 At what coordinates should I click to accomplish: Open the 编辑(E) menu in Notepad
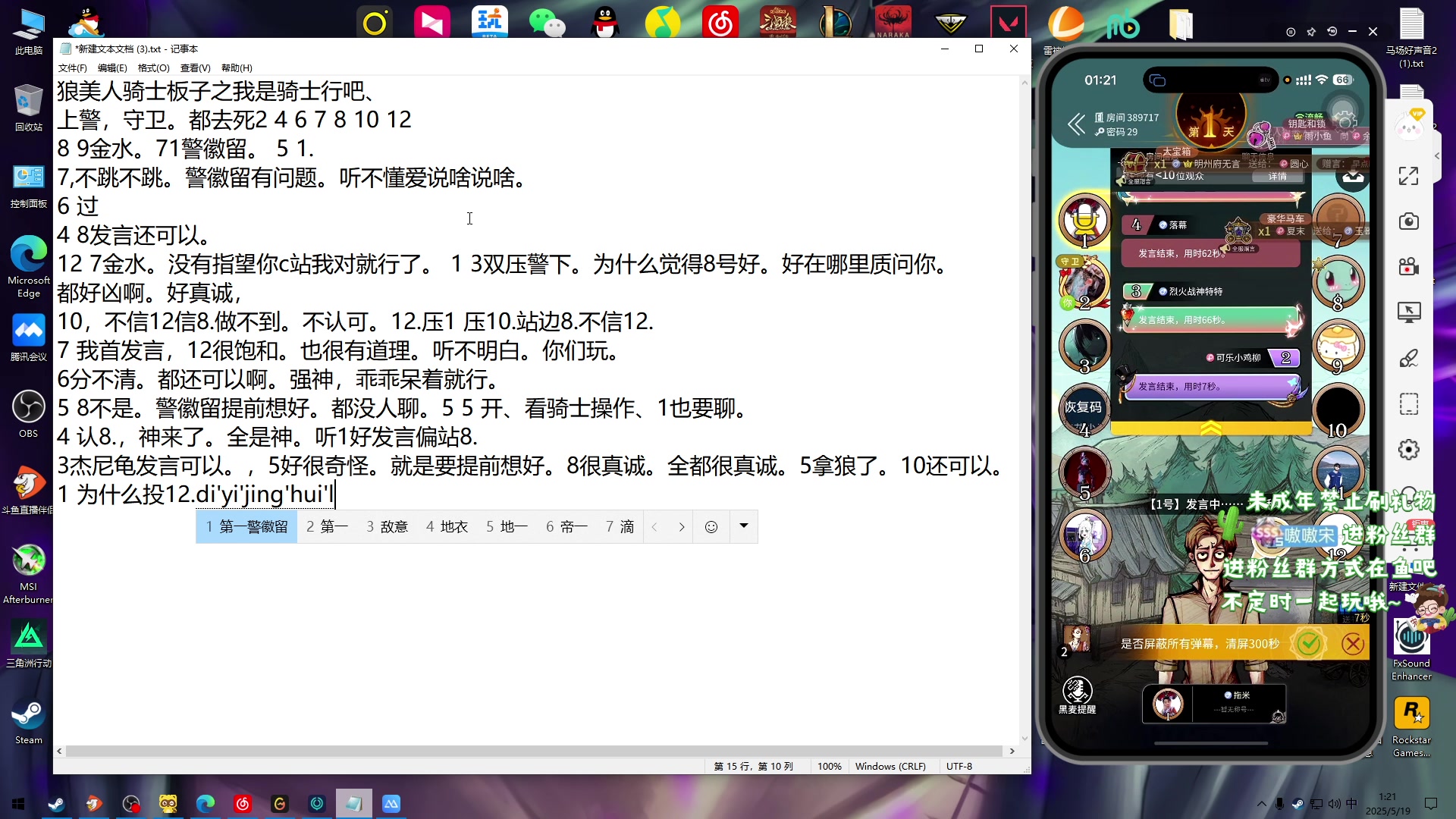pyautogui.click(x=112, y=68)
